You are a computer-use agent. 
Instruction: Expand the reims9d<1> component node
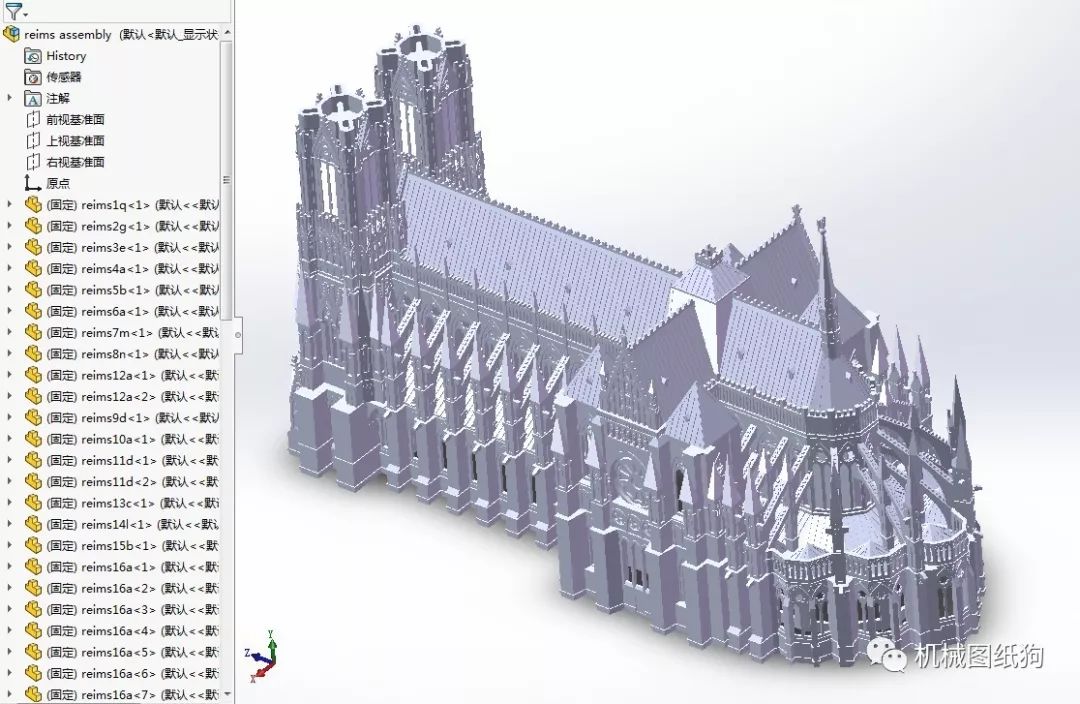(x=10, y=418)
